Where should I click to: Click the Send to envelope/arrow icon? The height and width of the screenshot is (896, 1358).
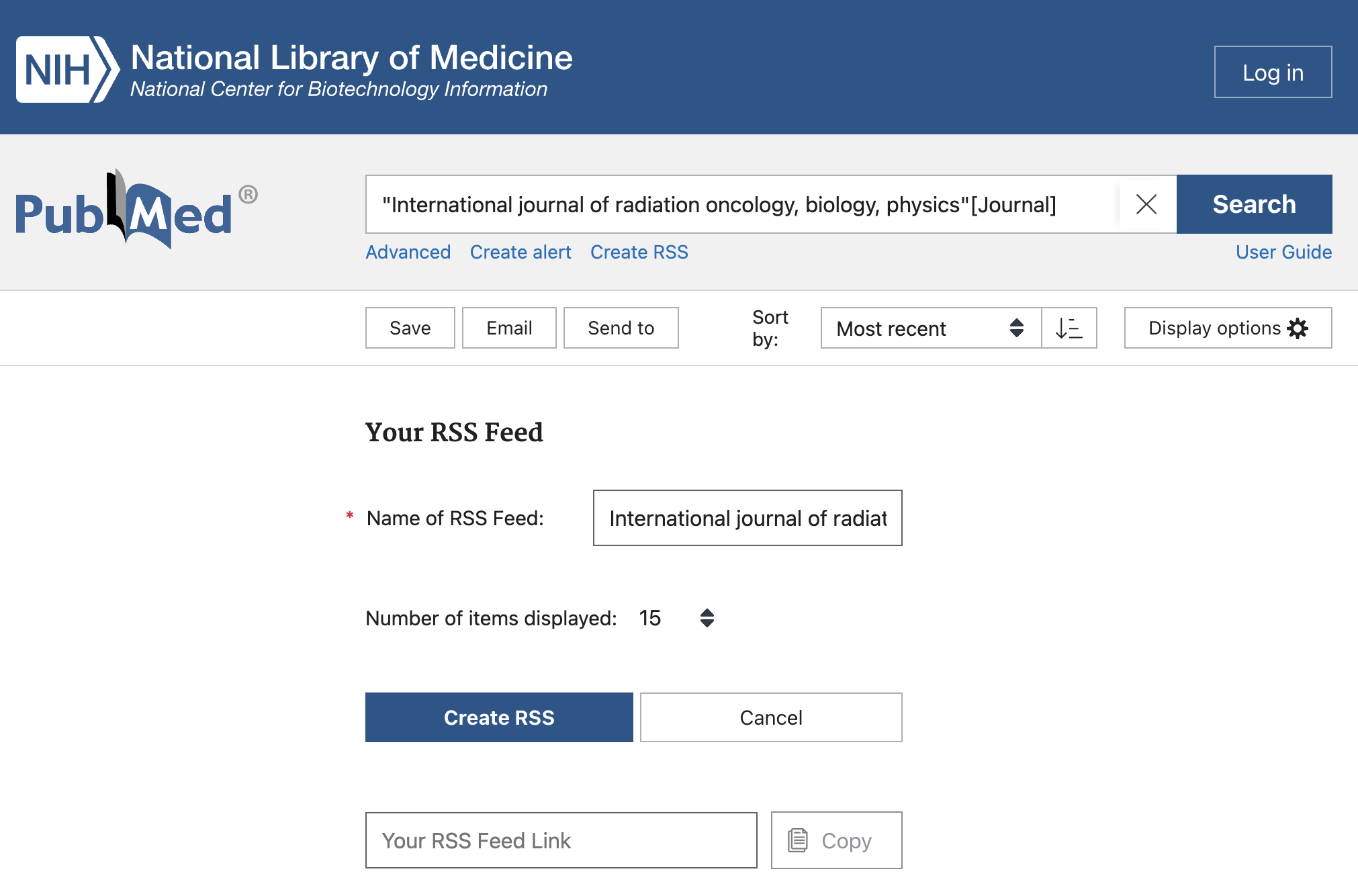(620, 328)
